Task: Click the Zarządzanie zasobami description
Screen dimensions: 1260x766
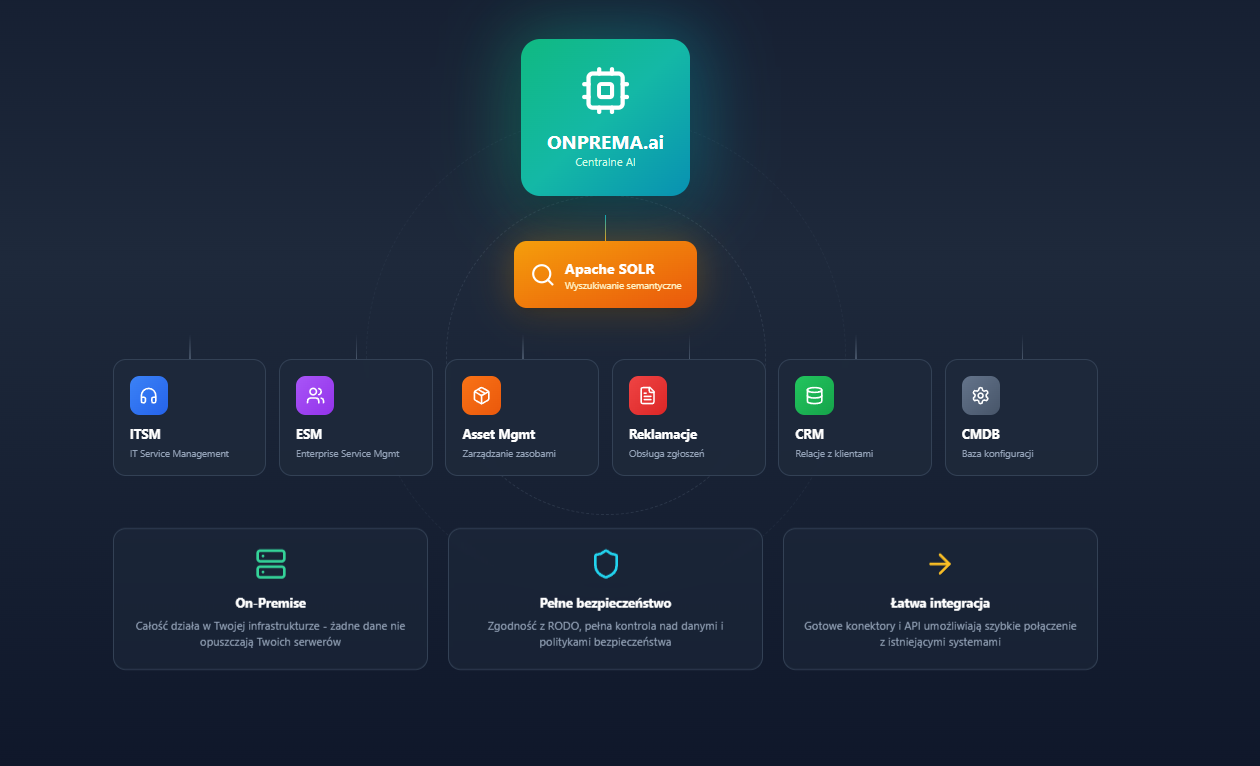Action: 509,454
